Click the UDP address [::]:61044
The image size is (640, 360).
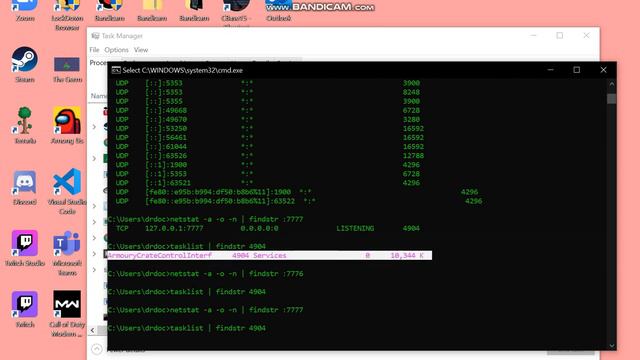166,147
